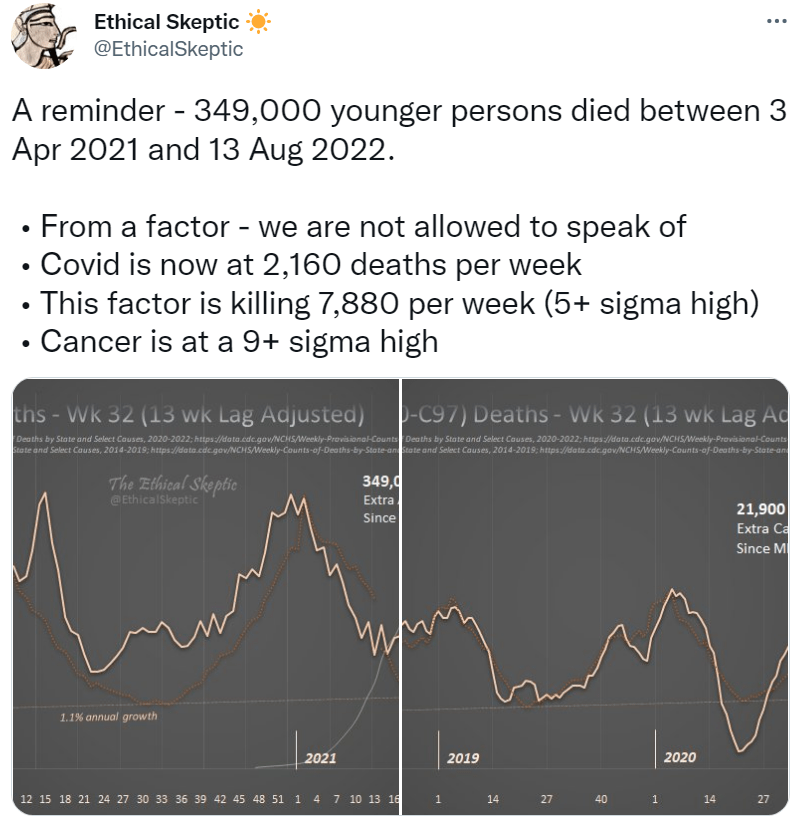Viewport: 804px width, 838px height.
Task: Click the sun emoji beside the display name
Action: (260, 22)
